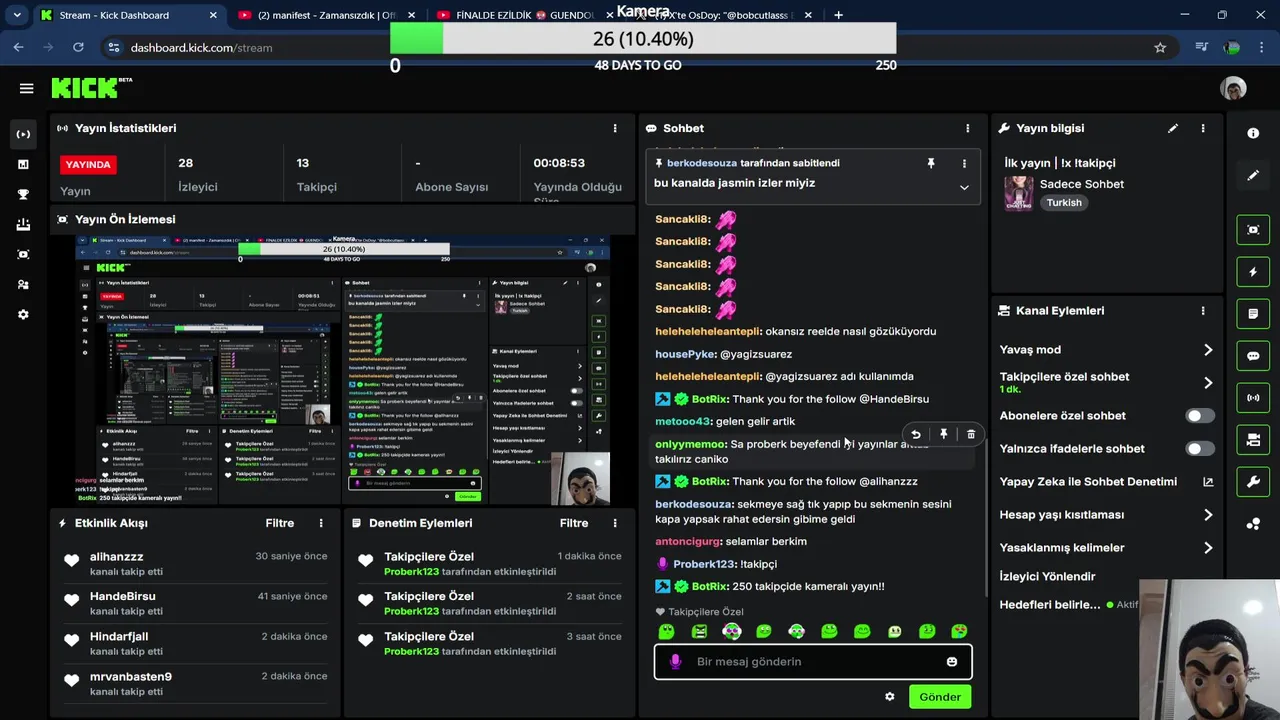
Task: Toggle the broadcast stats icon in right sidebar
Action: click(1253, 398)
